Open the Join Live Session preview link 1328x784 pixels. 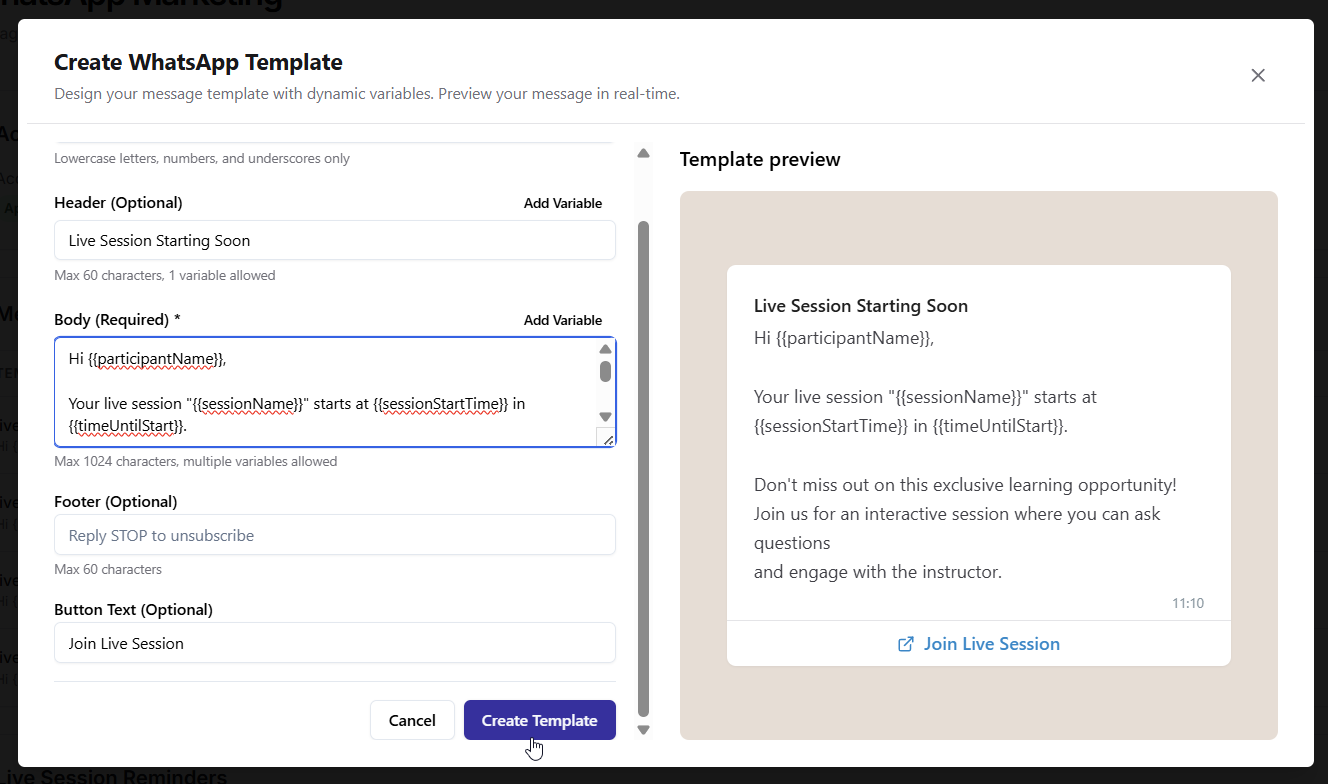991,644
